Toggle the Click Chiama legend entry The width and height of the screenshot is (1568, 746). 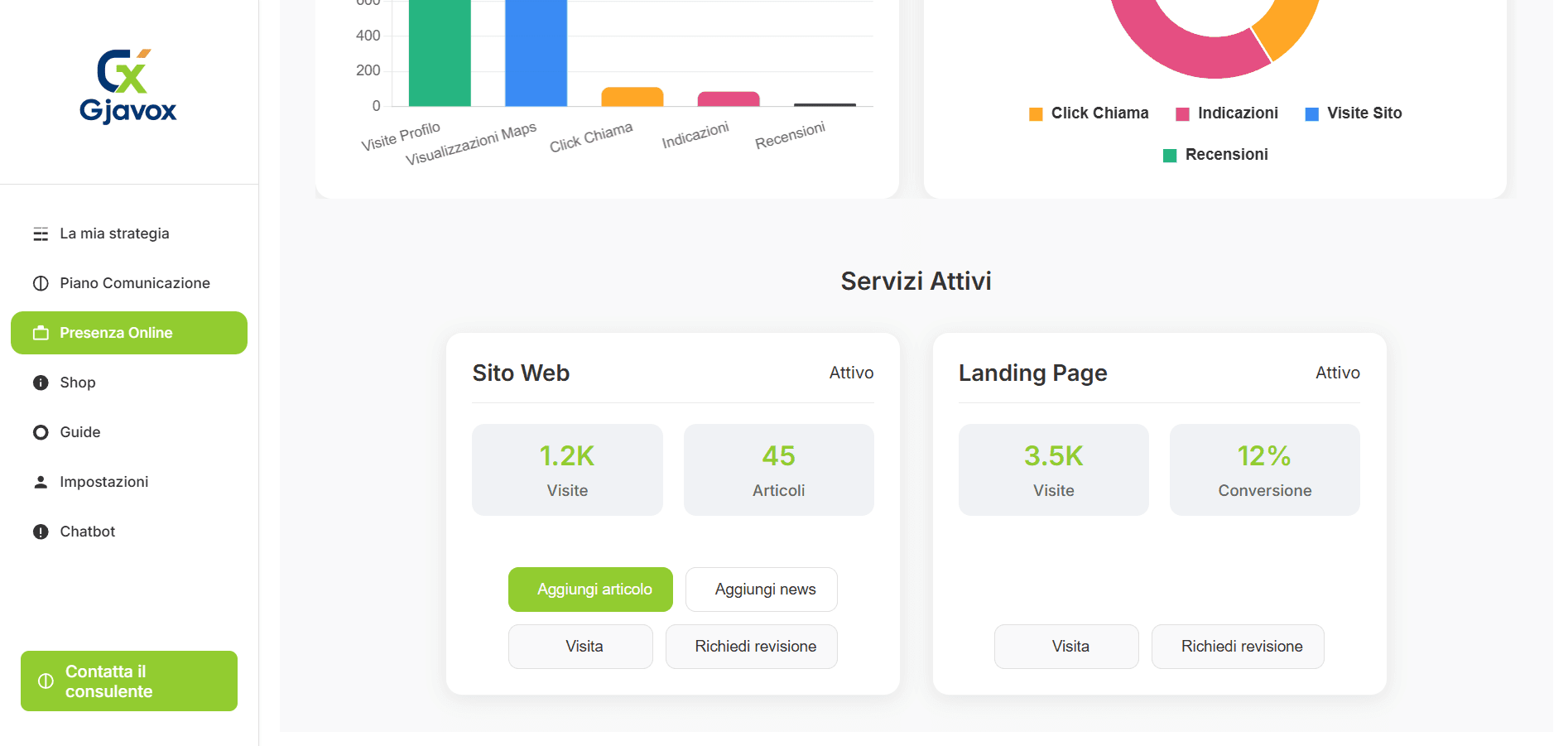click(x=1088, y=113)
